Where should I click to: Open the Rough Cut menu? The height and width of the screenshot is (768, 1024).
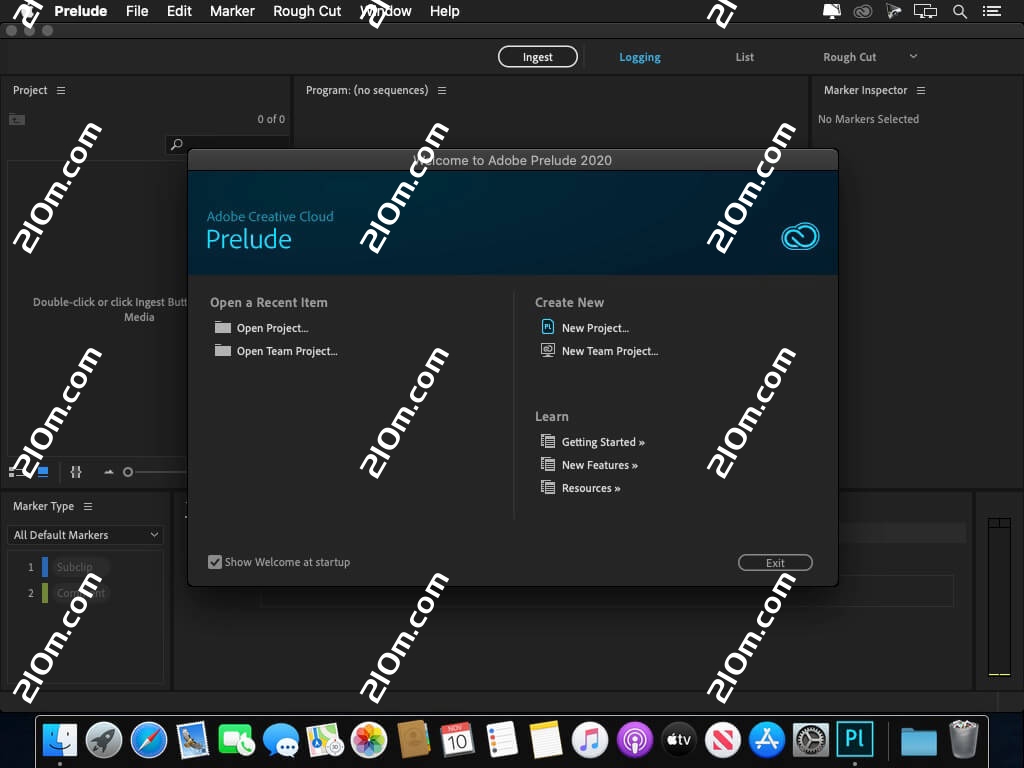click(307, 11)
